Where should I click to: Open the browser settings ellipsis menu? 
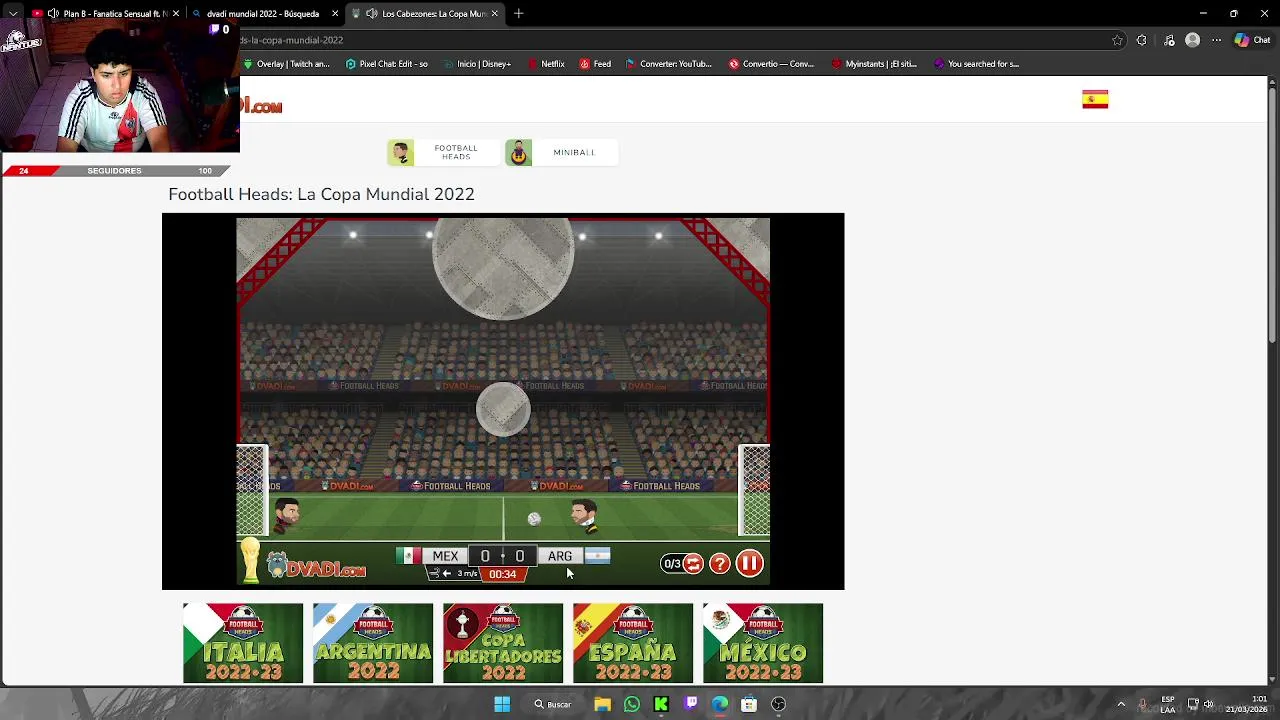1216,40
